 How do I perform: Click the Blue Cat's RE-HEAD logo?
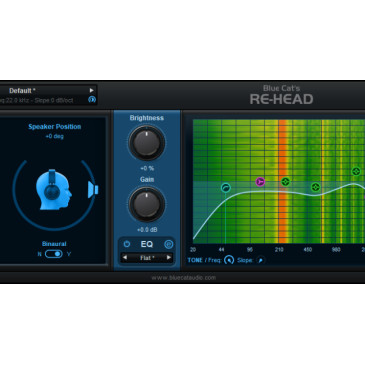pos(282,95)
